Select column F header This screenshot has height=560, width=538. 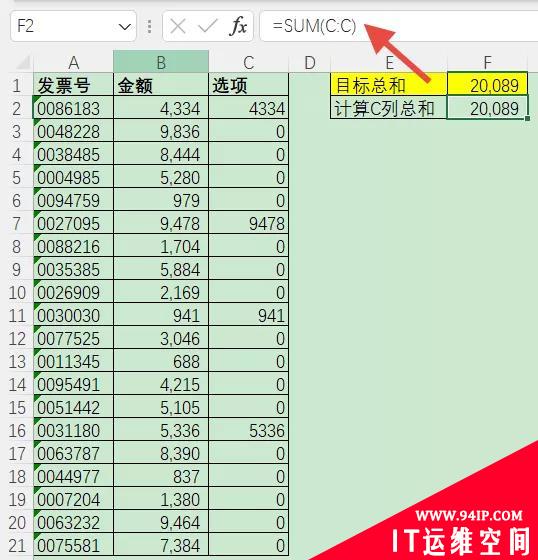coord(487,62)
